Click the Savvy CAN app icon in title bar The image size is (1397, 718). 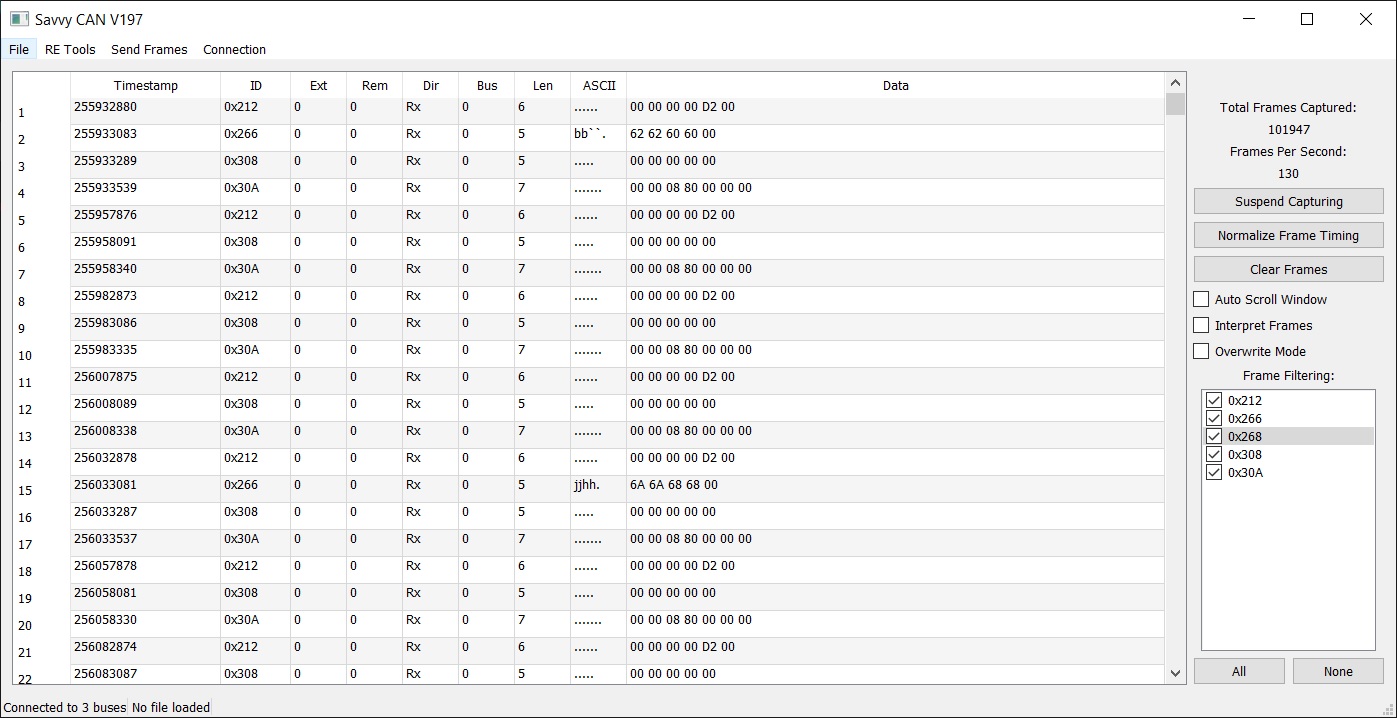pos(19,19)
